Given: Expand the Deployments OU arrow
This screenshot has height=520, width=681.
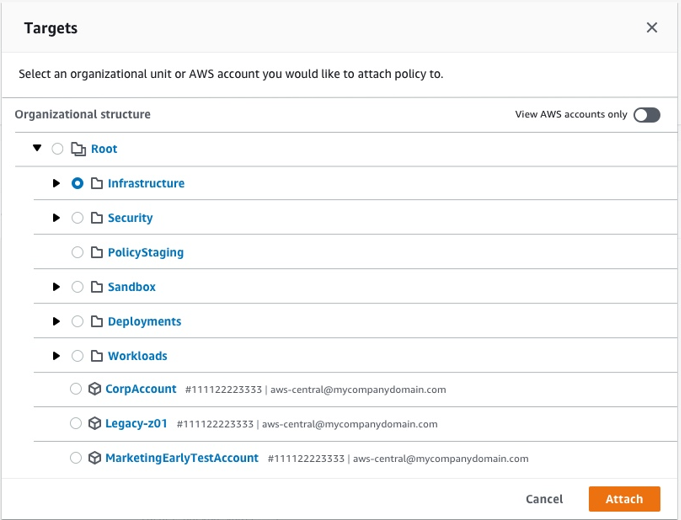Looking at the screenshot, I should click(x=56, y=321).
